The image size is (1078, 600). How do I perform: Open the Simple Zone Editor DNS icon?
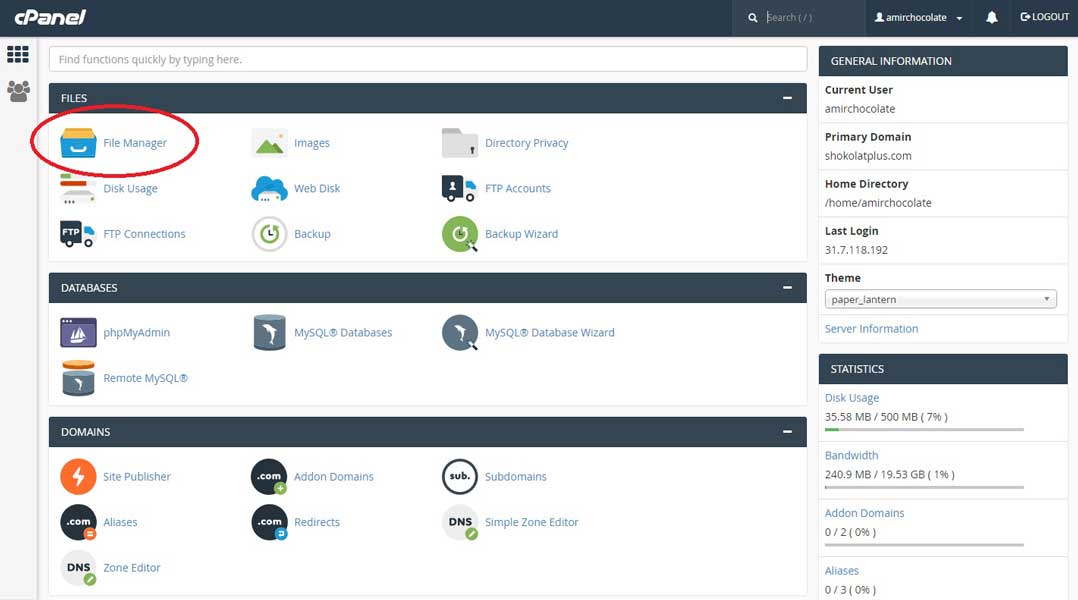click(460, 522)
